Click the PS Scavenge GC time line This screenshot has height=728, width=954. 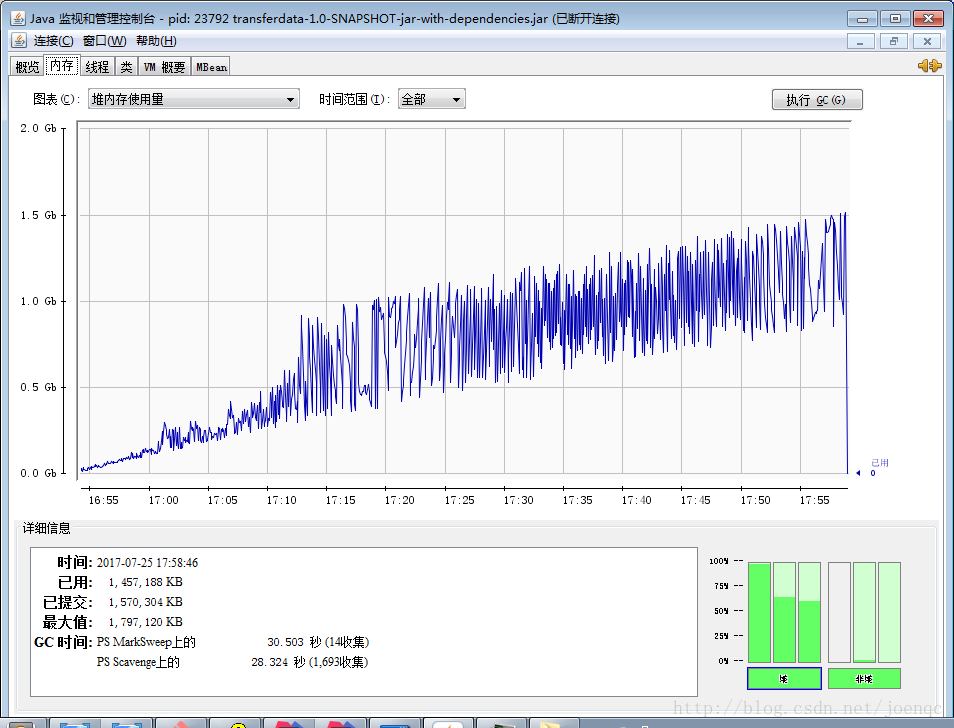click(232, 662)
